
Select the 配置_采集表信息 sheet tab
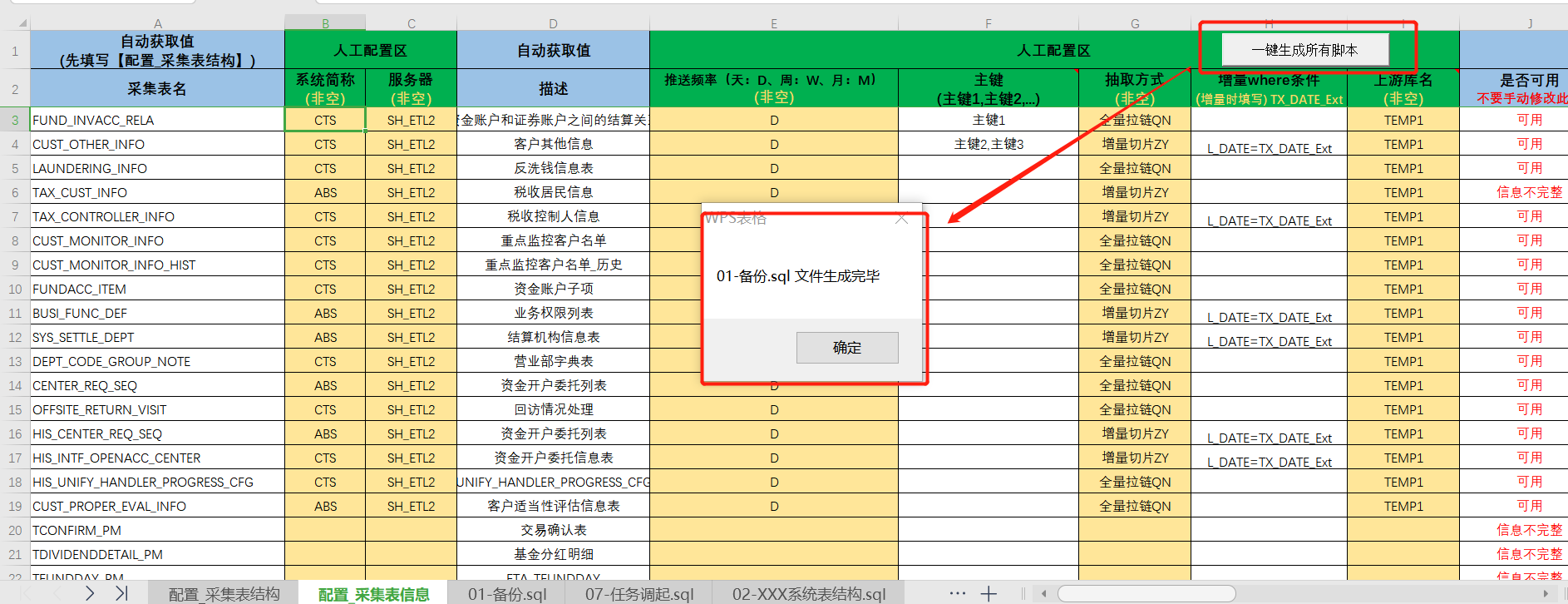(x=374, y=594)
